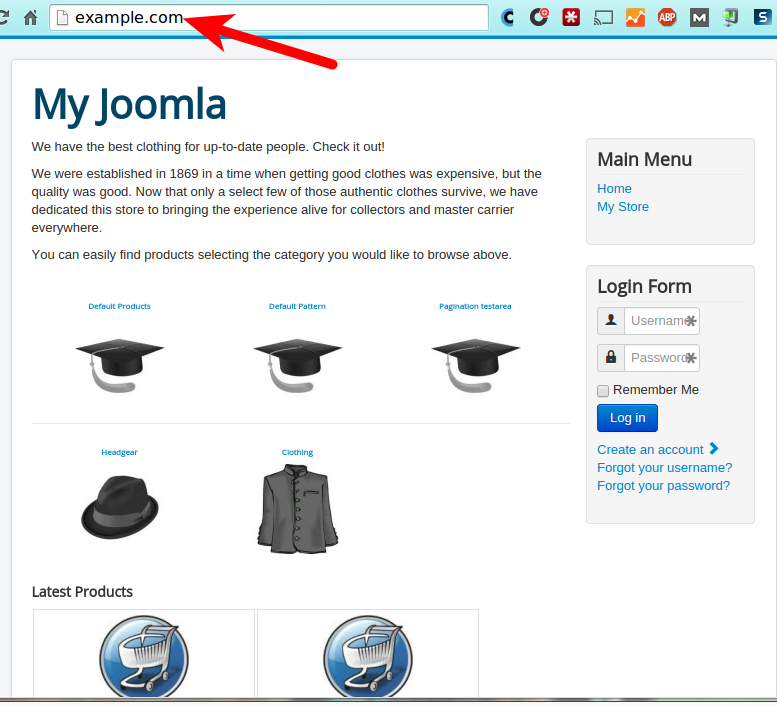
Task: Open the Default Pattern category link
Action: pyautogui.click(x=297, y=306)
